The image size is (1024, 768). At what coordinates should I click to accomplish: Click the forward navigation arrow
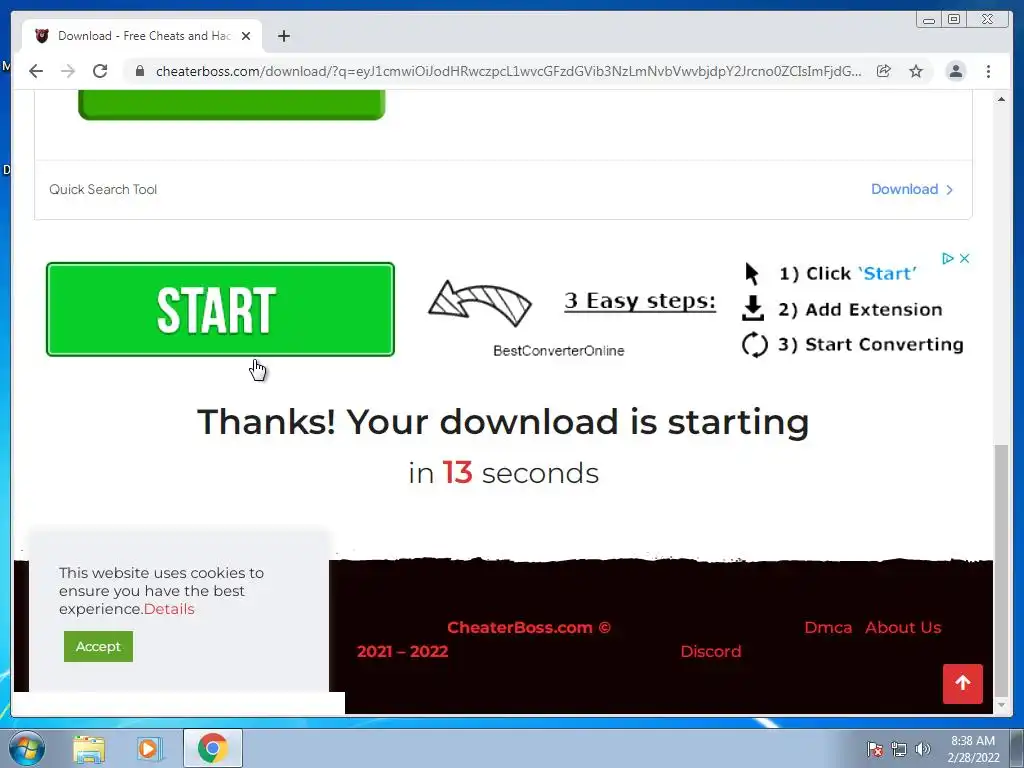[68, 71]
